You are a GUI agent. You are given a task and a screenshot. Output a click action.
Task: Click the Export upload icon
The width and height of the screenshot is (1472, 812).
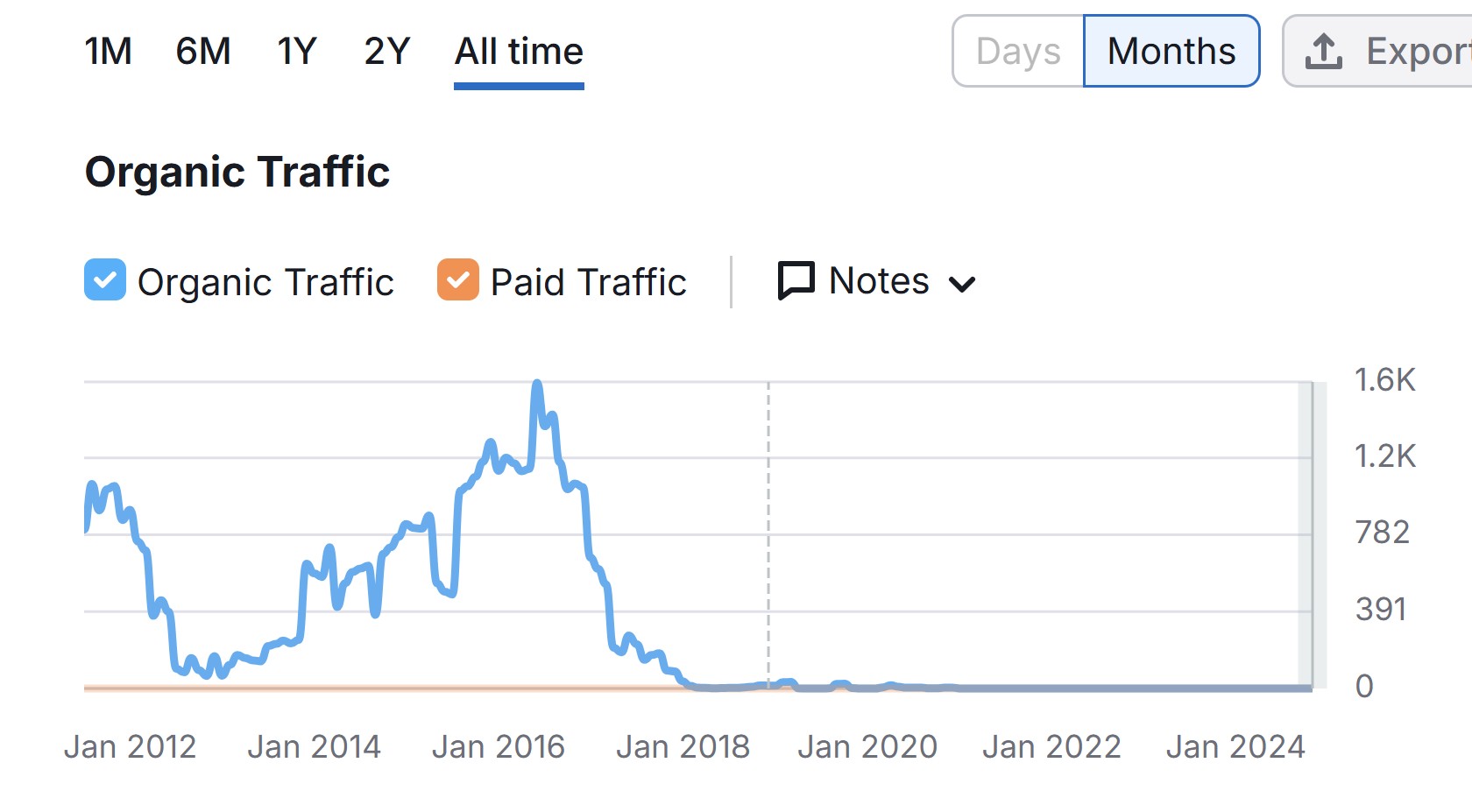(1323, 52)
